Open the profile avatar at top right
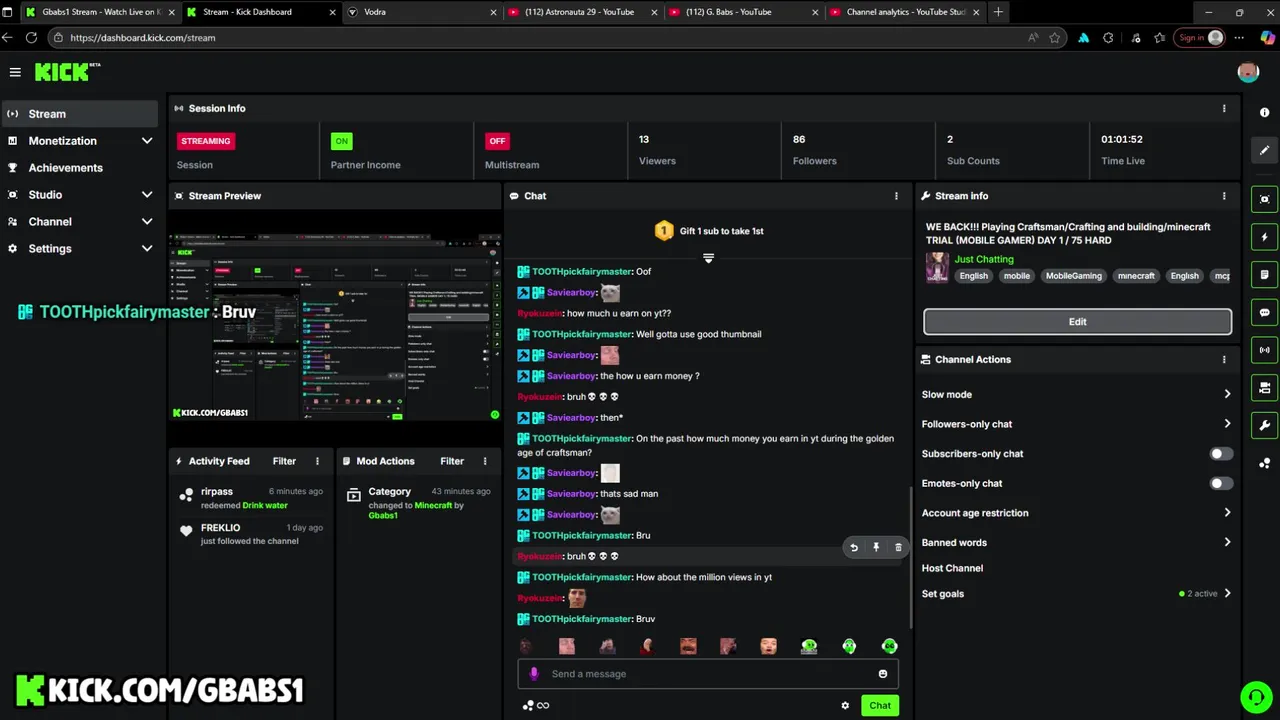Image resolution: width=1280 pixels, height=720 pixels. (1248, 72)
